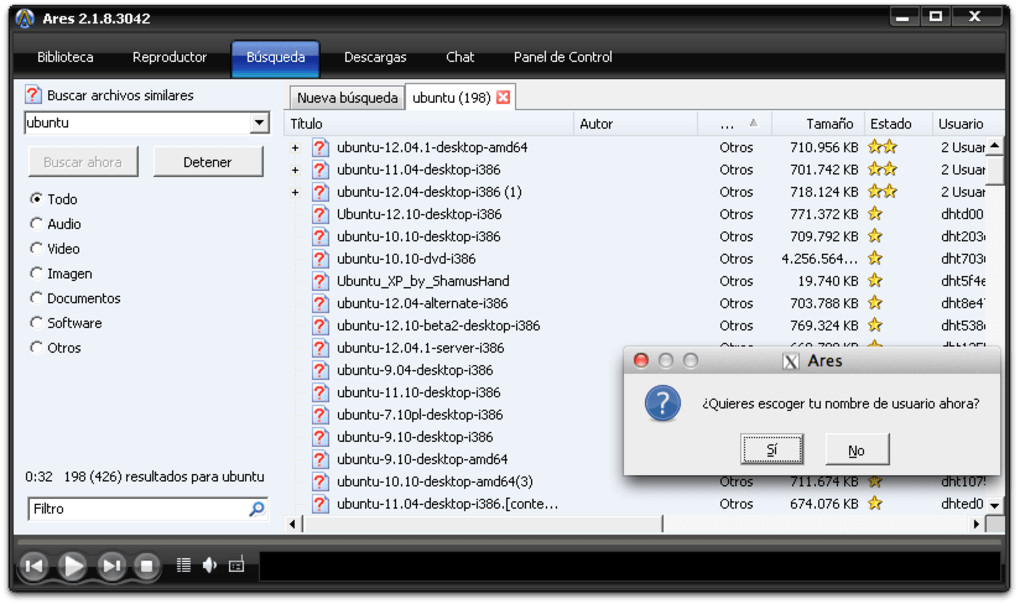
Task: Click file icon of Ubuntu-12.10-desktop-i386
Action: pyautogui.click(x=319, y=214)
